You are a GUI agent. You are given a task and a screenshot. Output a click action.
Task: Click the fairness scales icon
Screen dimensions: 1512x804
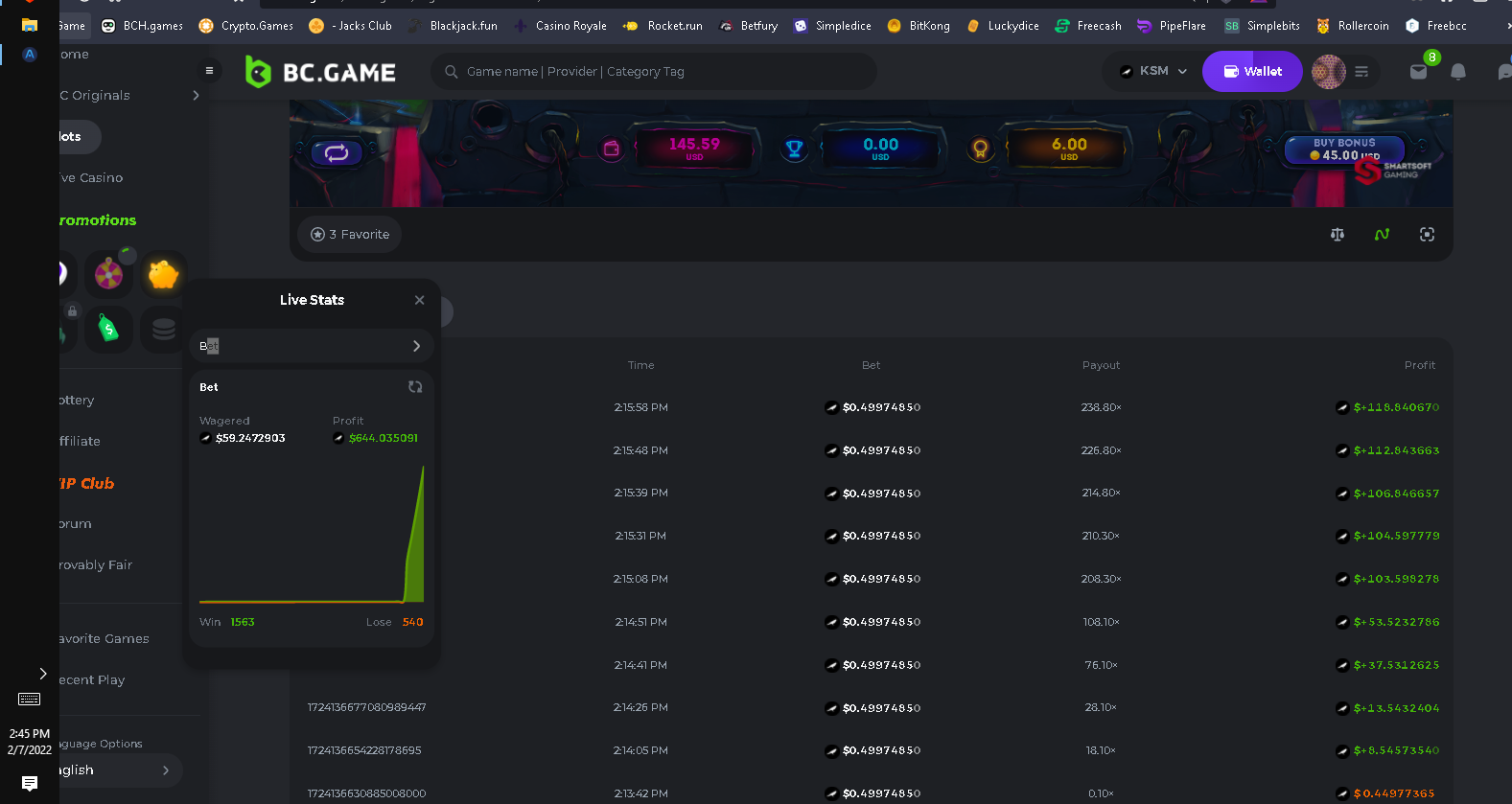(1338, 235)
